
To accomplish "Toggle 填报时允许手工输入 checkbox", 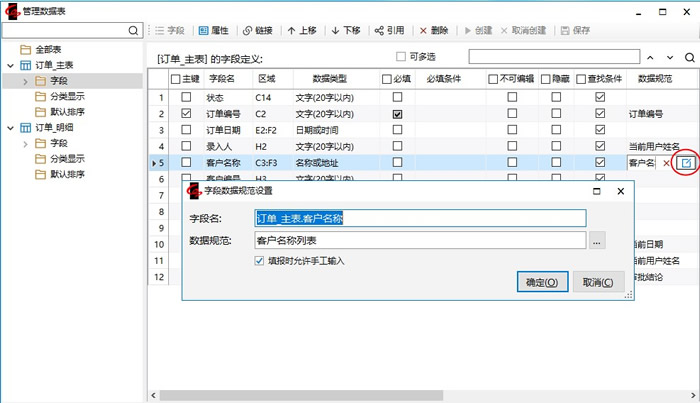I will pyautogui.click(x=260, y=261).
